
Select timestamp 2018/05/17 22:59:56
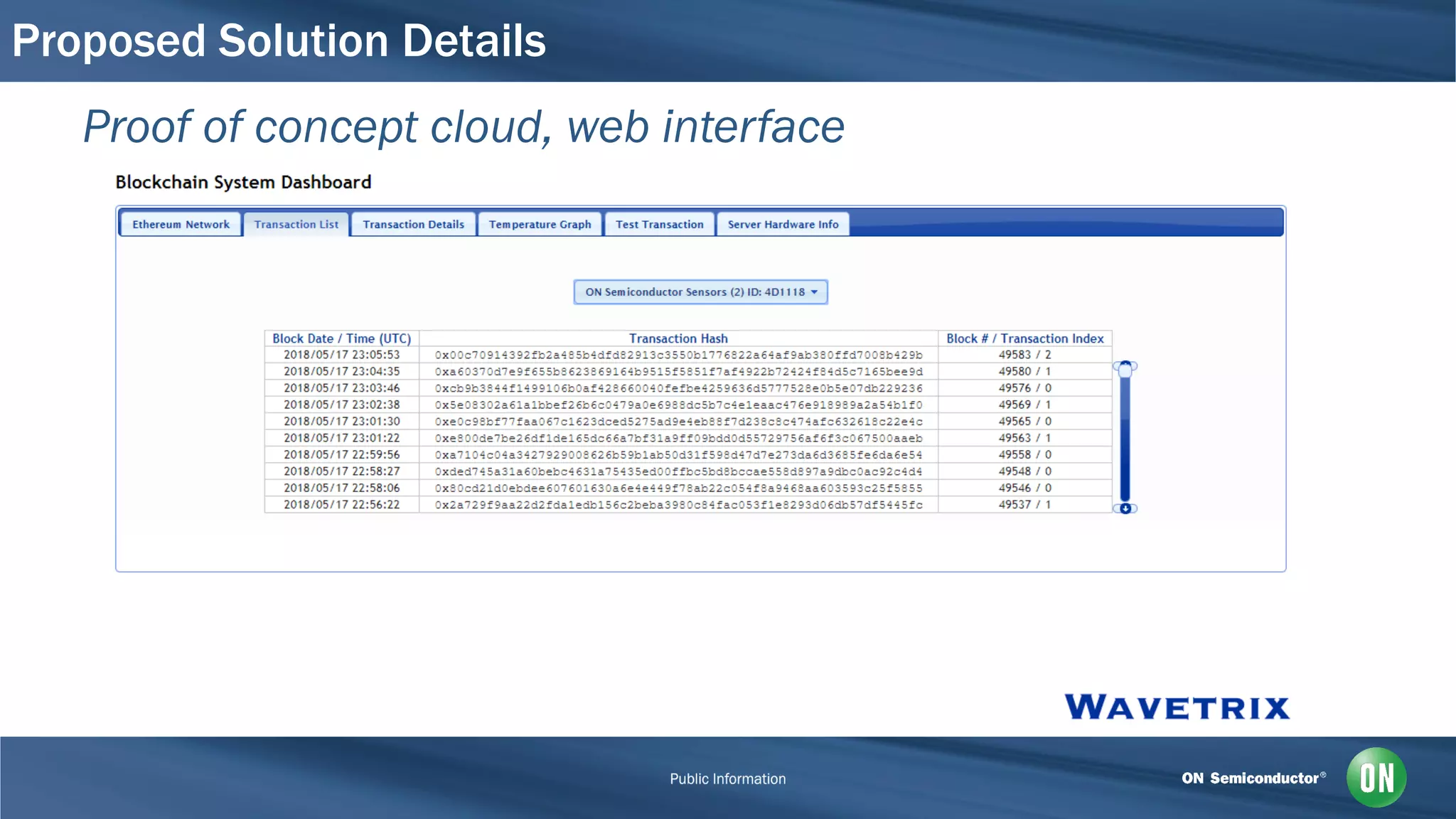(x=342, y=455)
